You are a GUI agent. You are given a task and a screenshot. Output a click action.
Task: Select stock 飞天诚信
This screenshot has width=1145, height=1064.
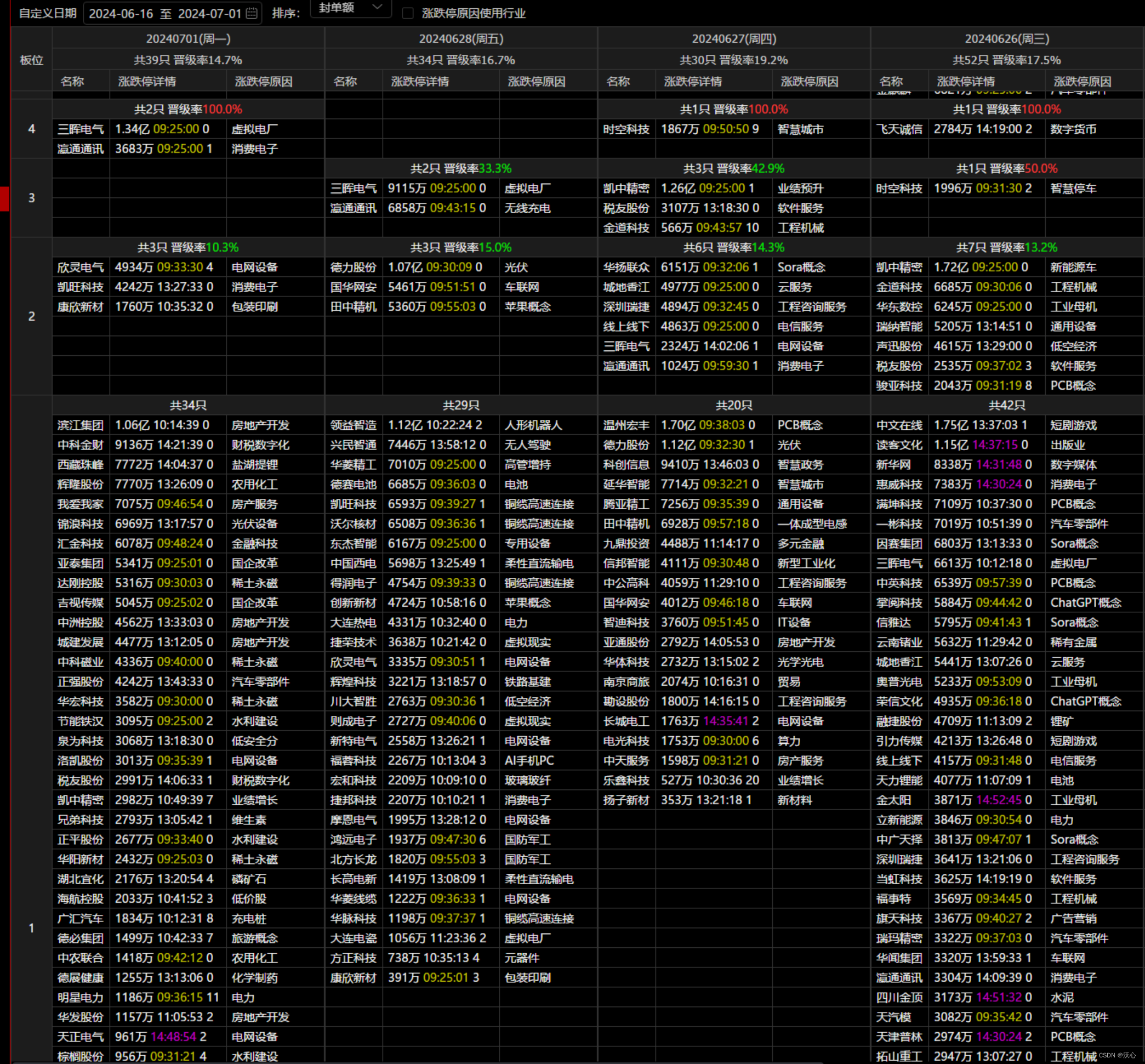click(899, 129)
